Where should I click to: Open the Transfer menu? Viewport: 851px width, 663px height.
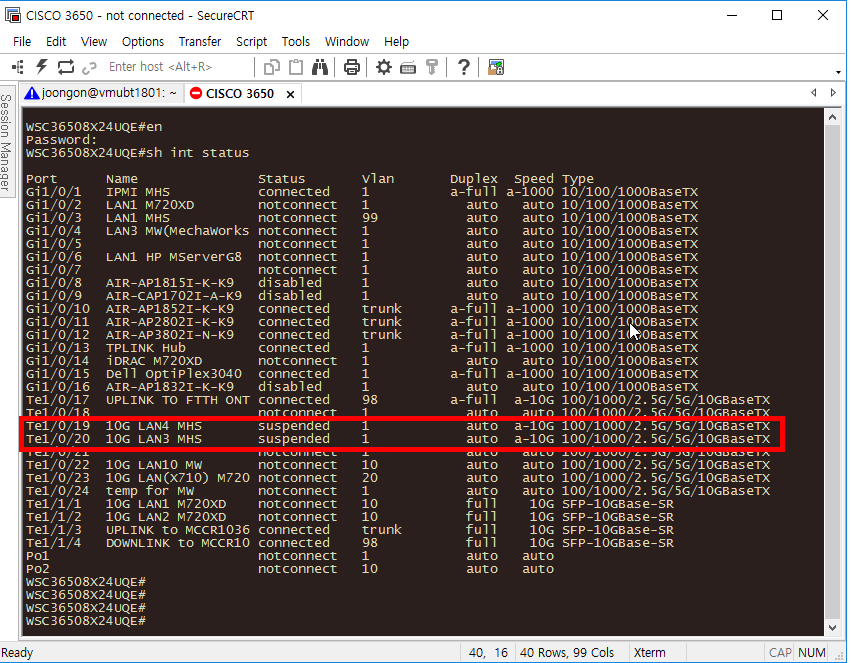tap(200, 42)
